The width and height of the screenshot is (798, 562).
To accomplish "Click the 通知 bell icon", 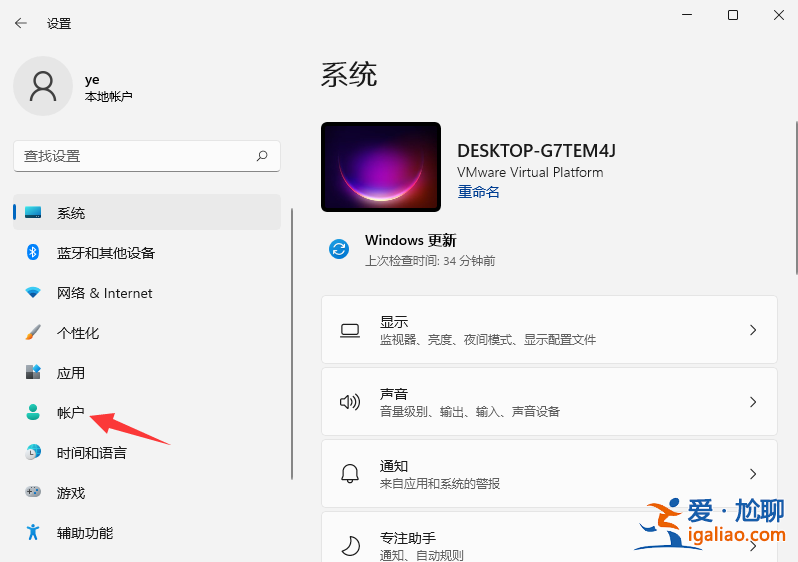I will pos(350,474).
